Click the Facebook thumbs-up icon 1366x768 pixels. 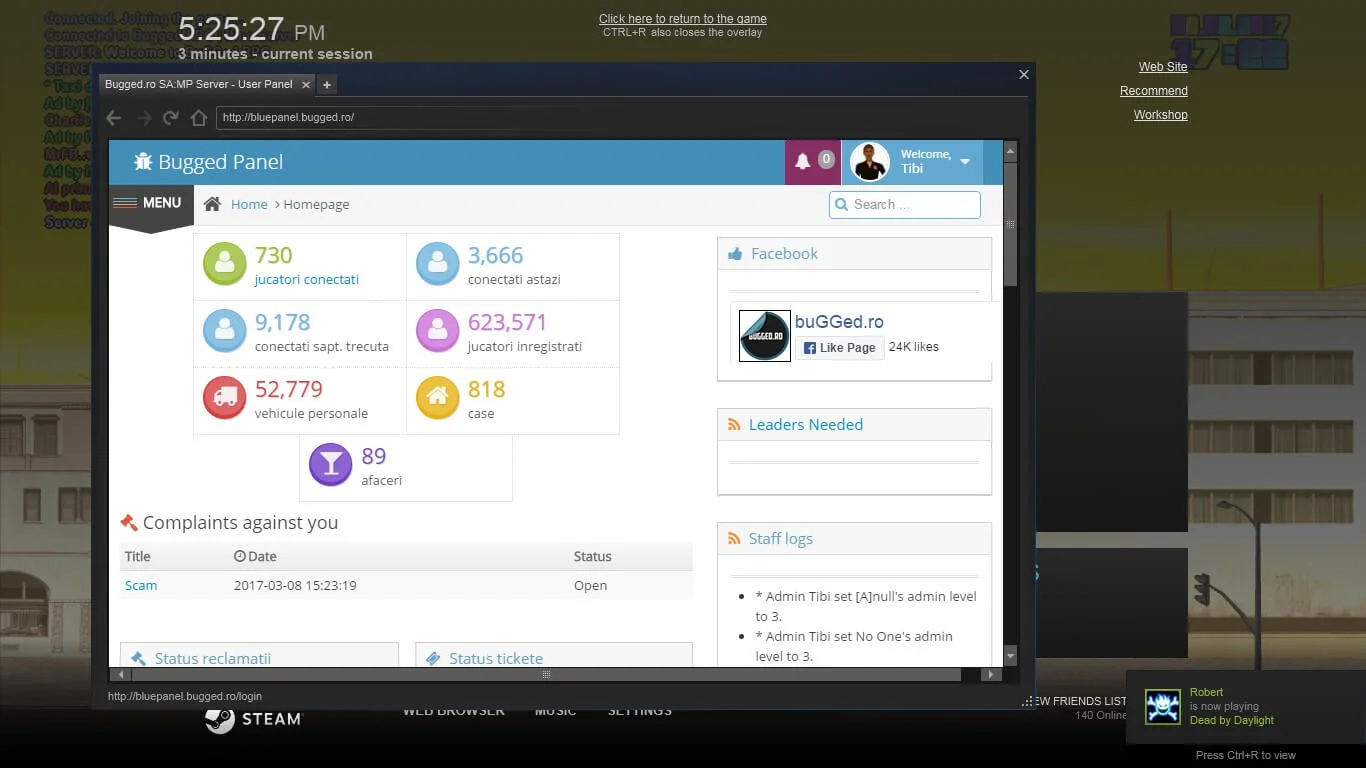pyautogui.click(x=736, y=254)
